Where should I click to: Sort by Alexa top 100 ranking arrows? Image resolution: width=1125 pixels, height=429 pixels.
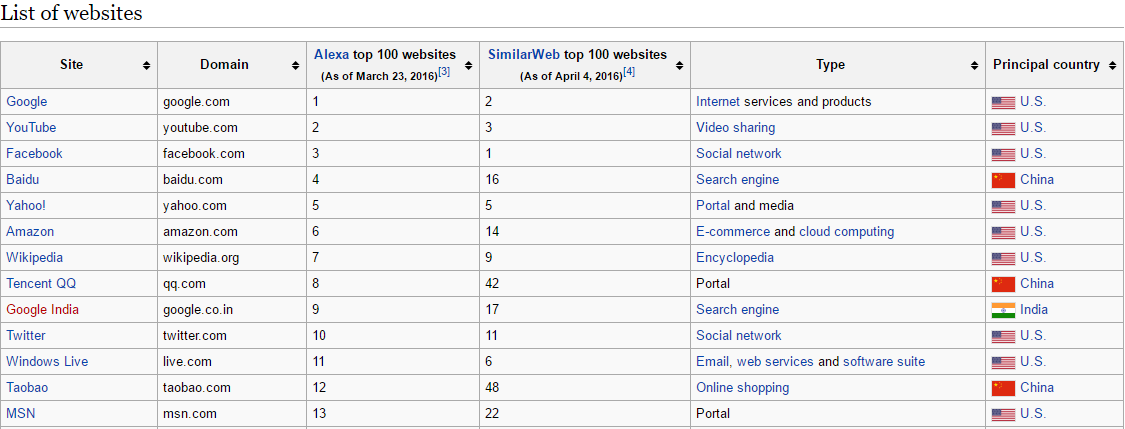tap(469, 65)
